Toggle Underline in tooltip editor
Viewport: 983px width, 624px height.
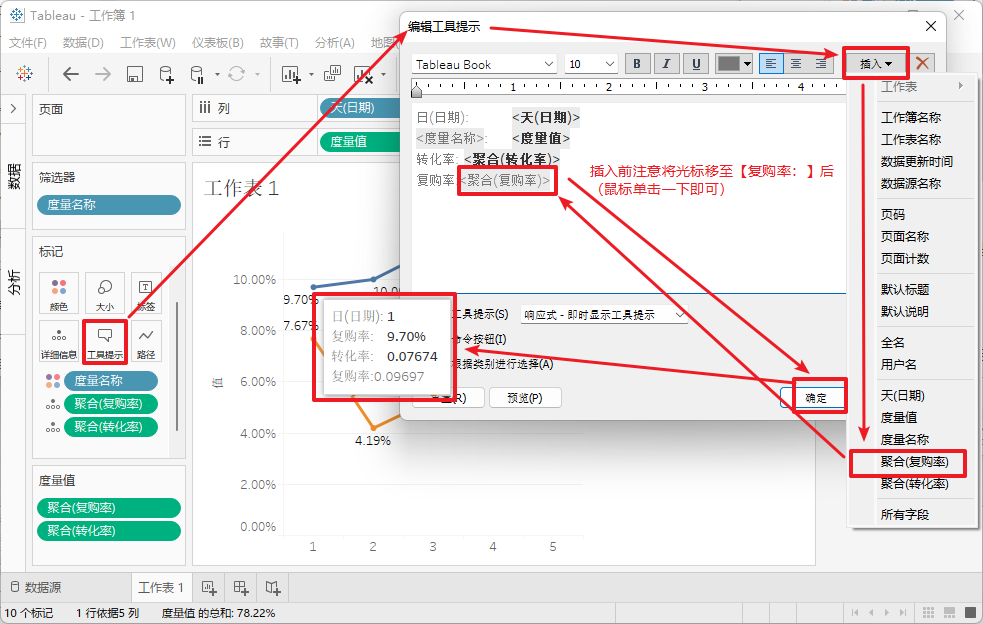pos(696,63)
